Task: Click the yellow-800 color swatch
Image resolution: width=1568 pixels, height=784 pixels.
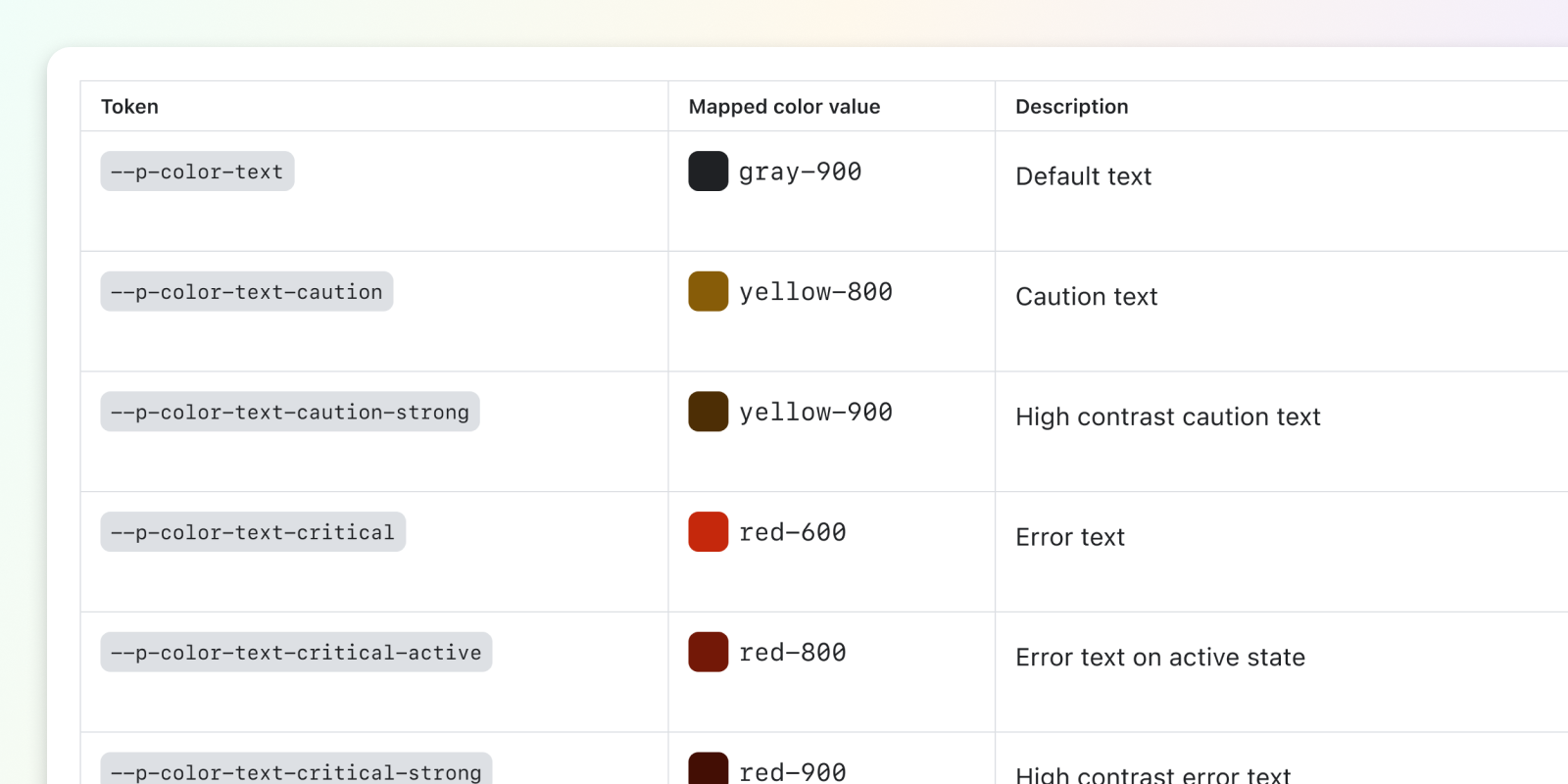Action: pos(708,291)
